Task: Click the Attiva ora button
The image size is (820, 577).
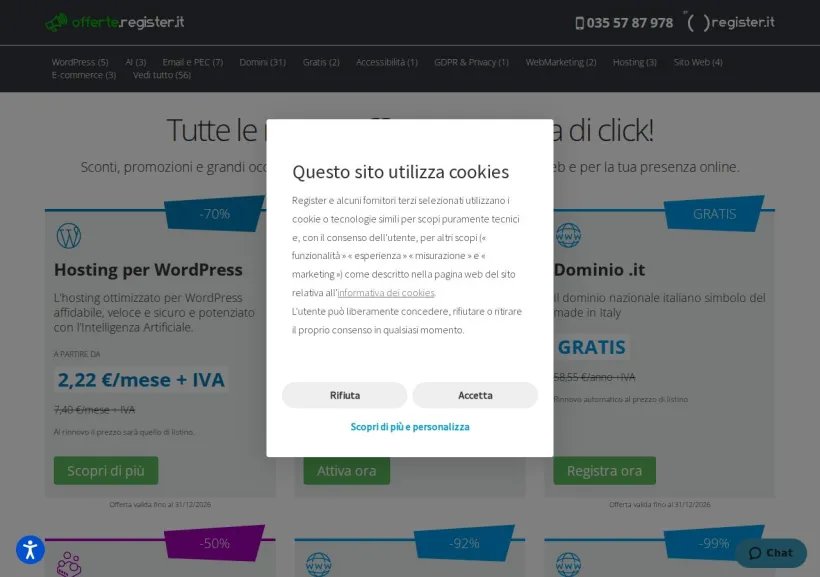Action: pyautogui.click(x=347, y=471)
